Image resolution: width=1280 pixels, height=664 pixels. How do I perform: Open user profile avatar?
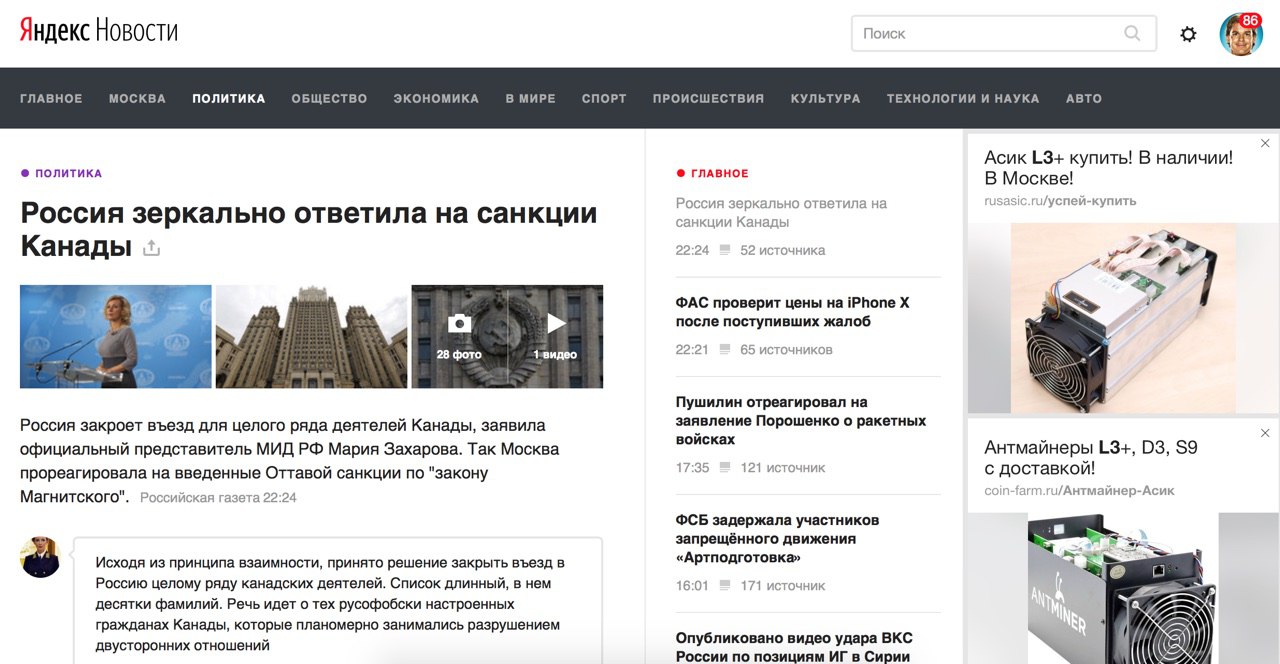(1240, 34)
